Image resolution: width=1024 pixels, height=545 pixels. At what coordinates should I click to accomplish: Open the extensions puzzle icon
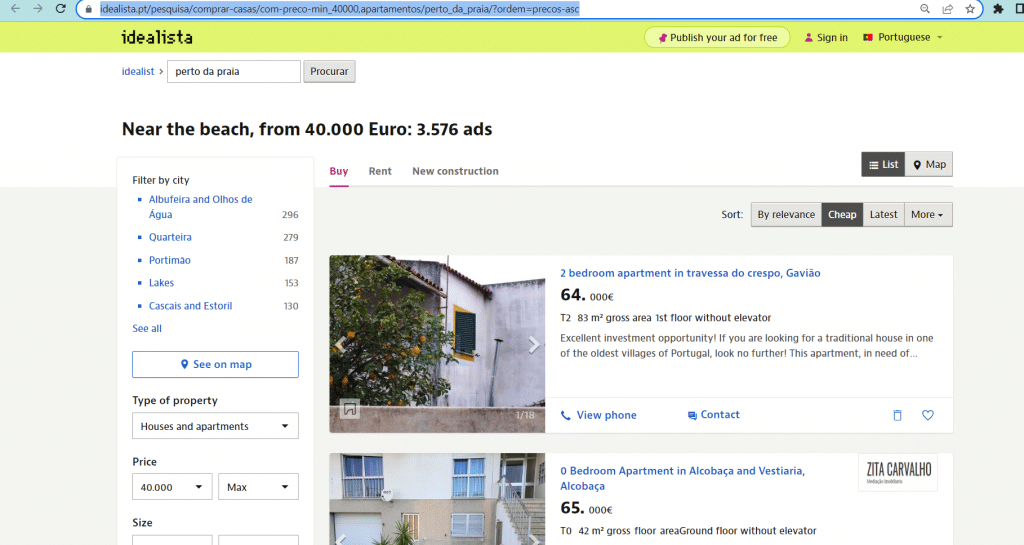point(998,9)
